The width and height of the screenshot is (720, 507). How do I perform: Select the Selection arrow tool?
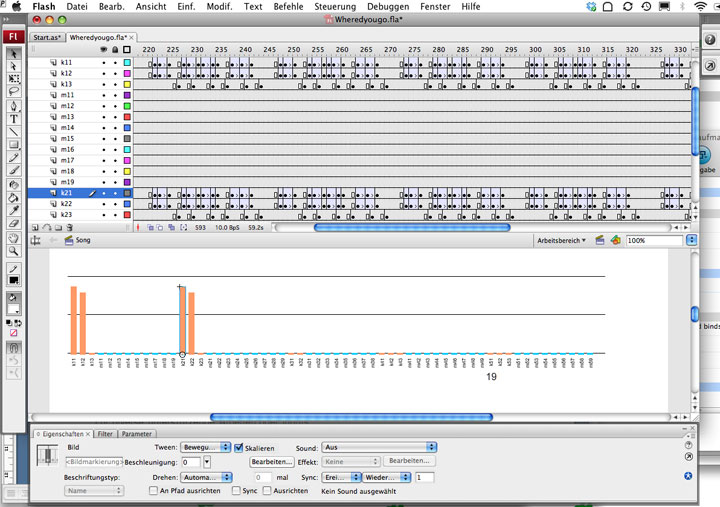coord(14,54)
